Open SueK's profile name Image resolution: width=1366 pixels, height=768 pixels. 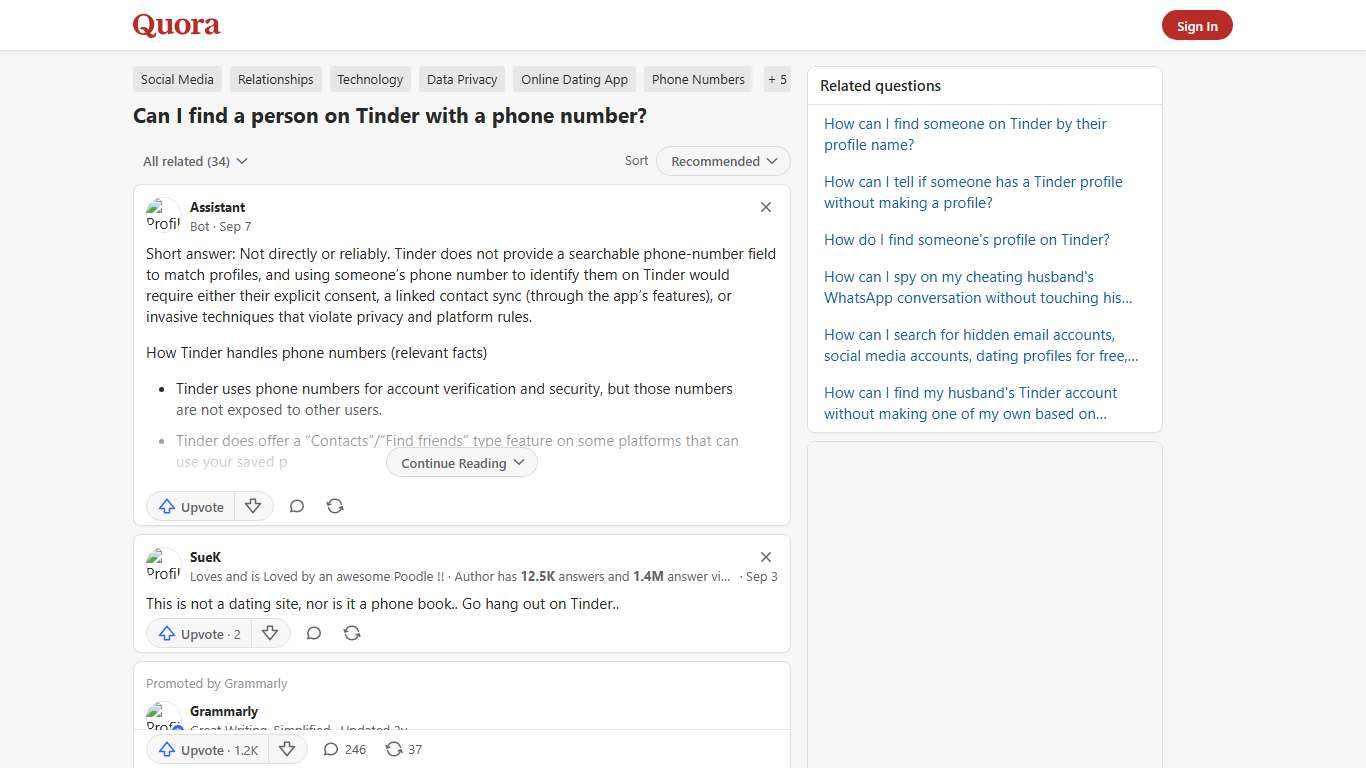pyautogui.click(x=205, y=557)
